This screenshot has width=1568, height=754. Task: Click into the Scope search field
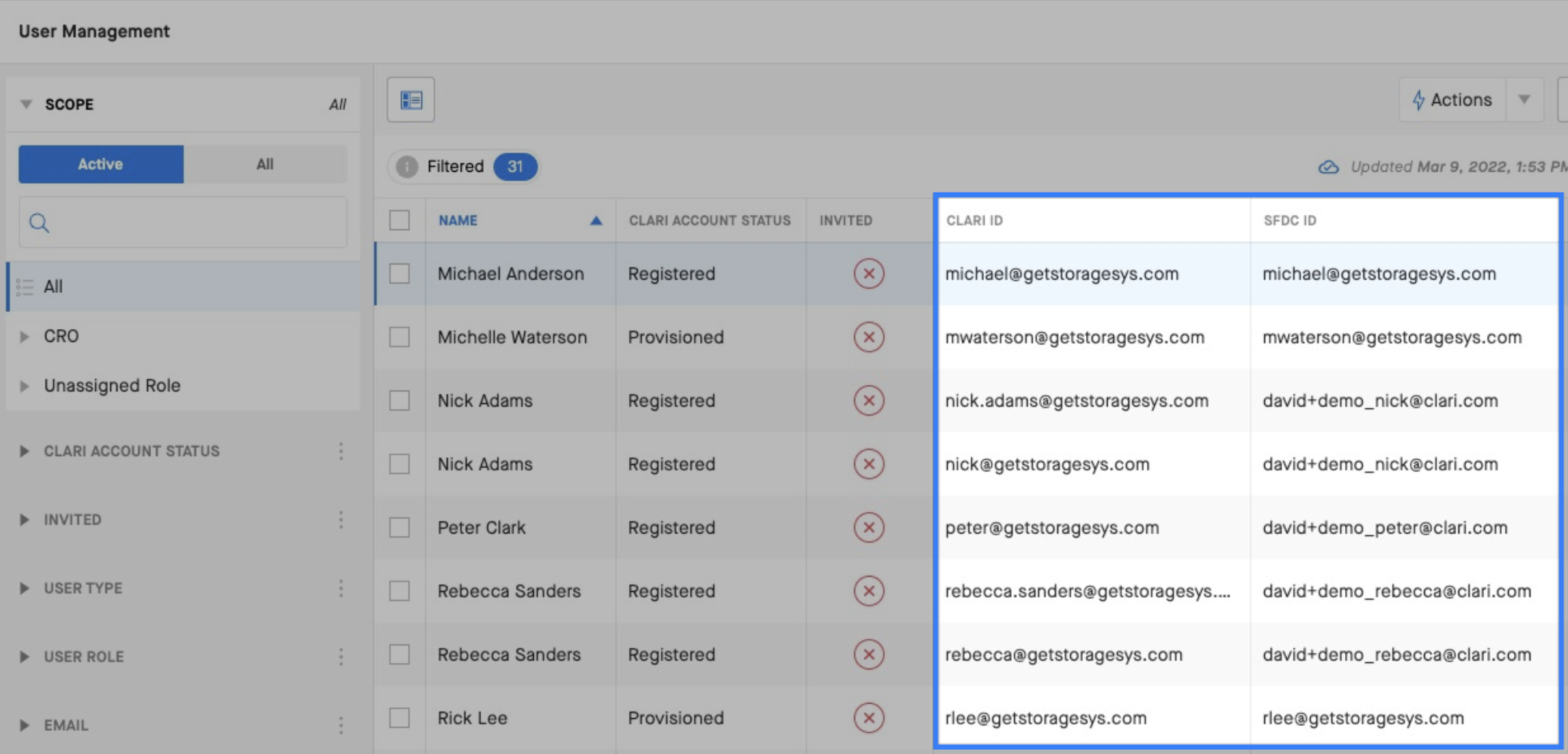click(x=183, y=223)
